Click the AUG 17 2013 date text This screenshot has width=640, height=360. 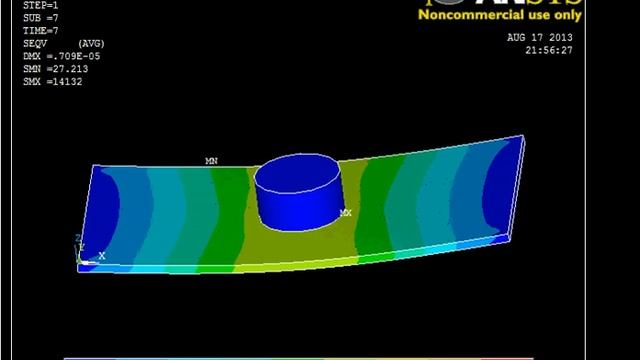[x=540, y=38]
